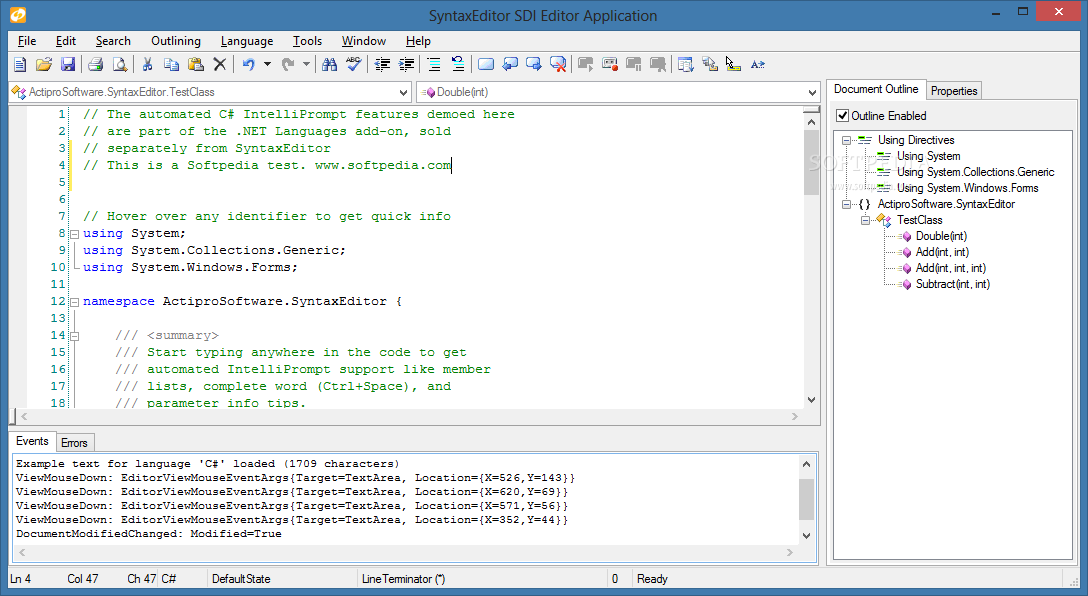1088x596 pixels.
Task: Open the Outlining menu
Action: tap(176, 41)
